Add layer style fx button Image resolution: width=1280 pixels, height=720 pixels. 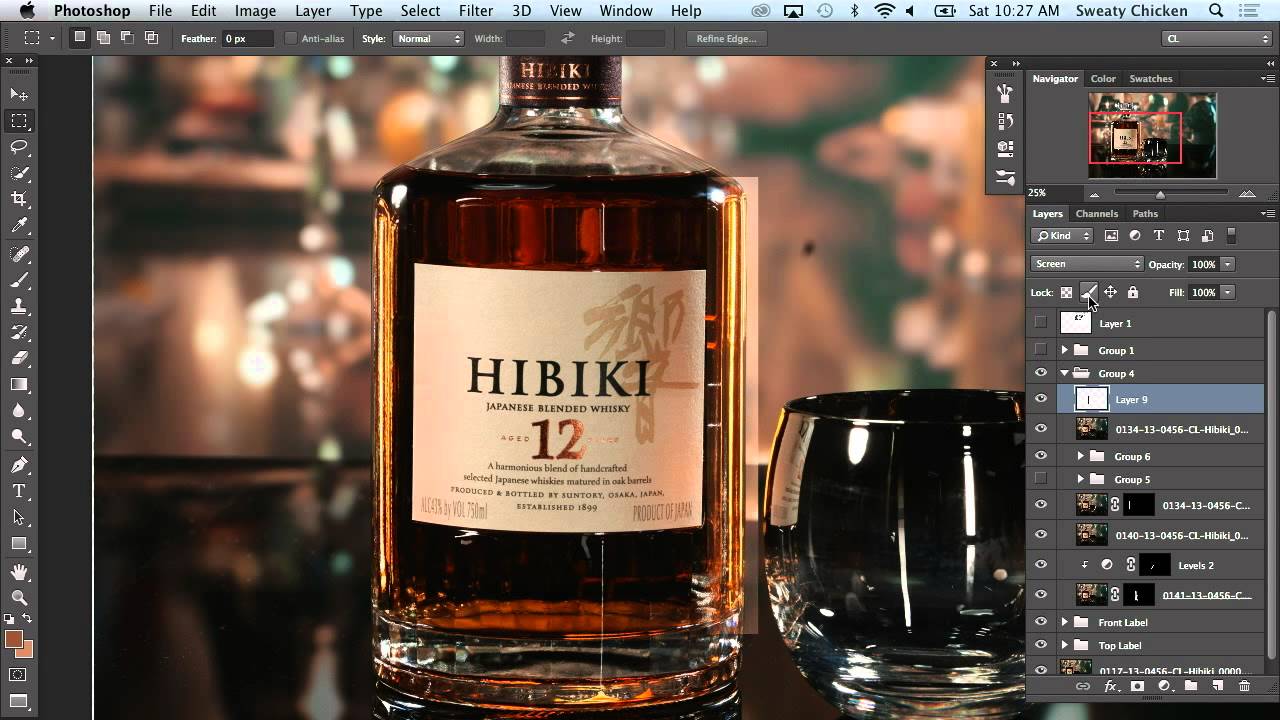[x=1110, y=686]
